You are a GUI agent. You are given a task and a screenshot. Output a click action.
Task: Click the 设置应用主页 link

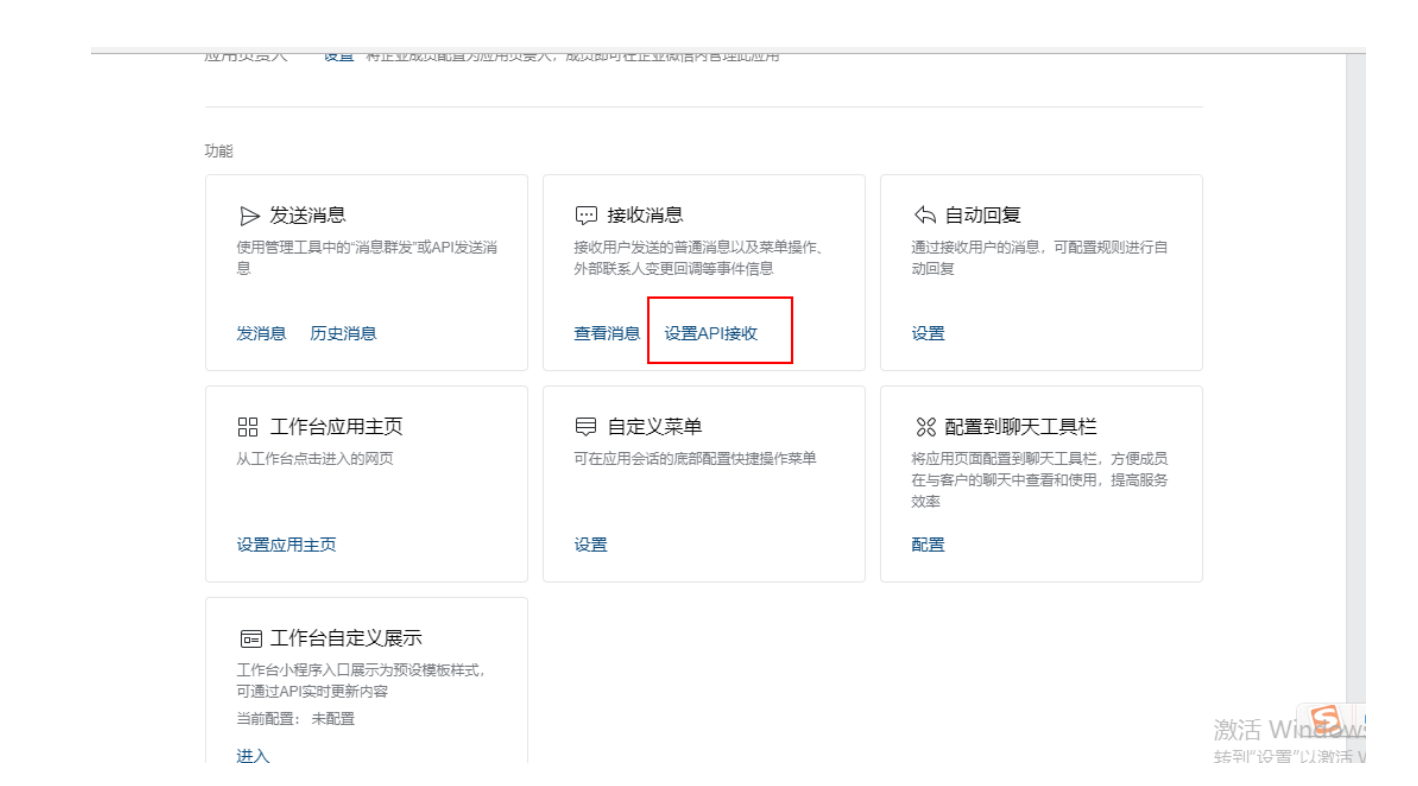point(286,545)
